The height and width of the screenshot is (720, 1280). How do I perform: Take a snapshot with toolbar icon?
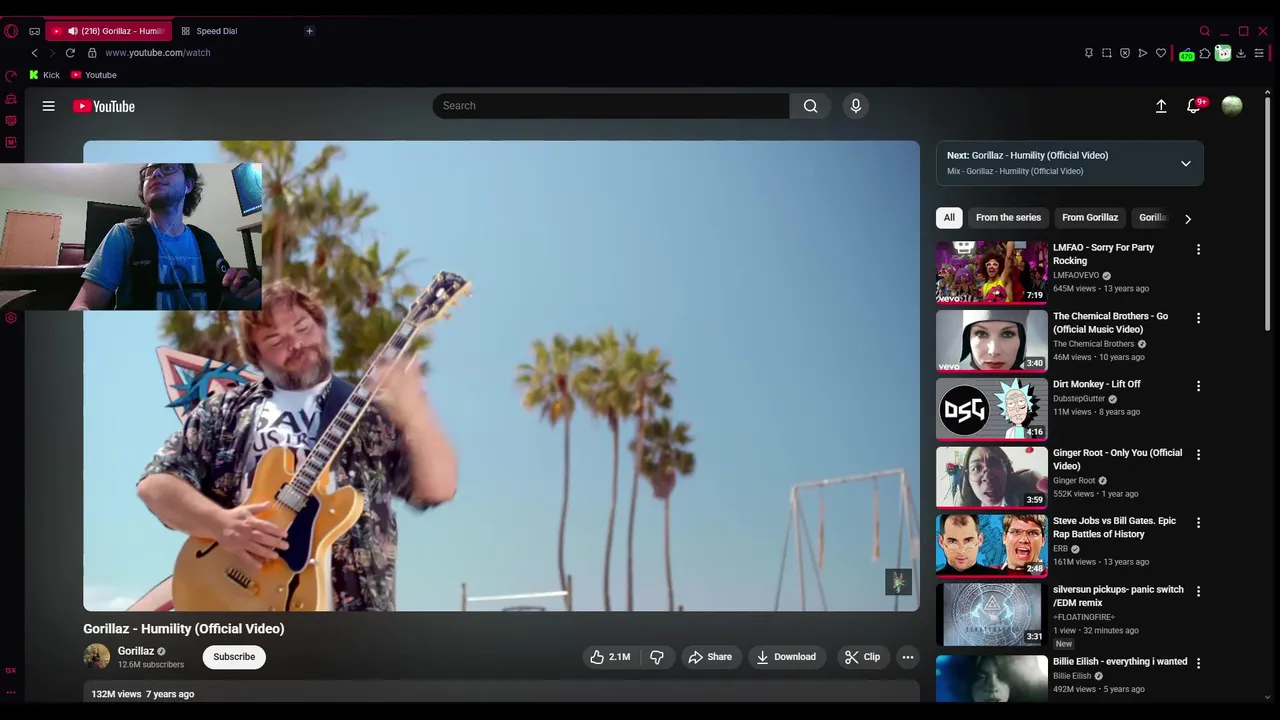(1107, 53)
